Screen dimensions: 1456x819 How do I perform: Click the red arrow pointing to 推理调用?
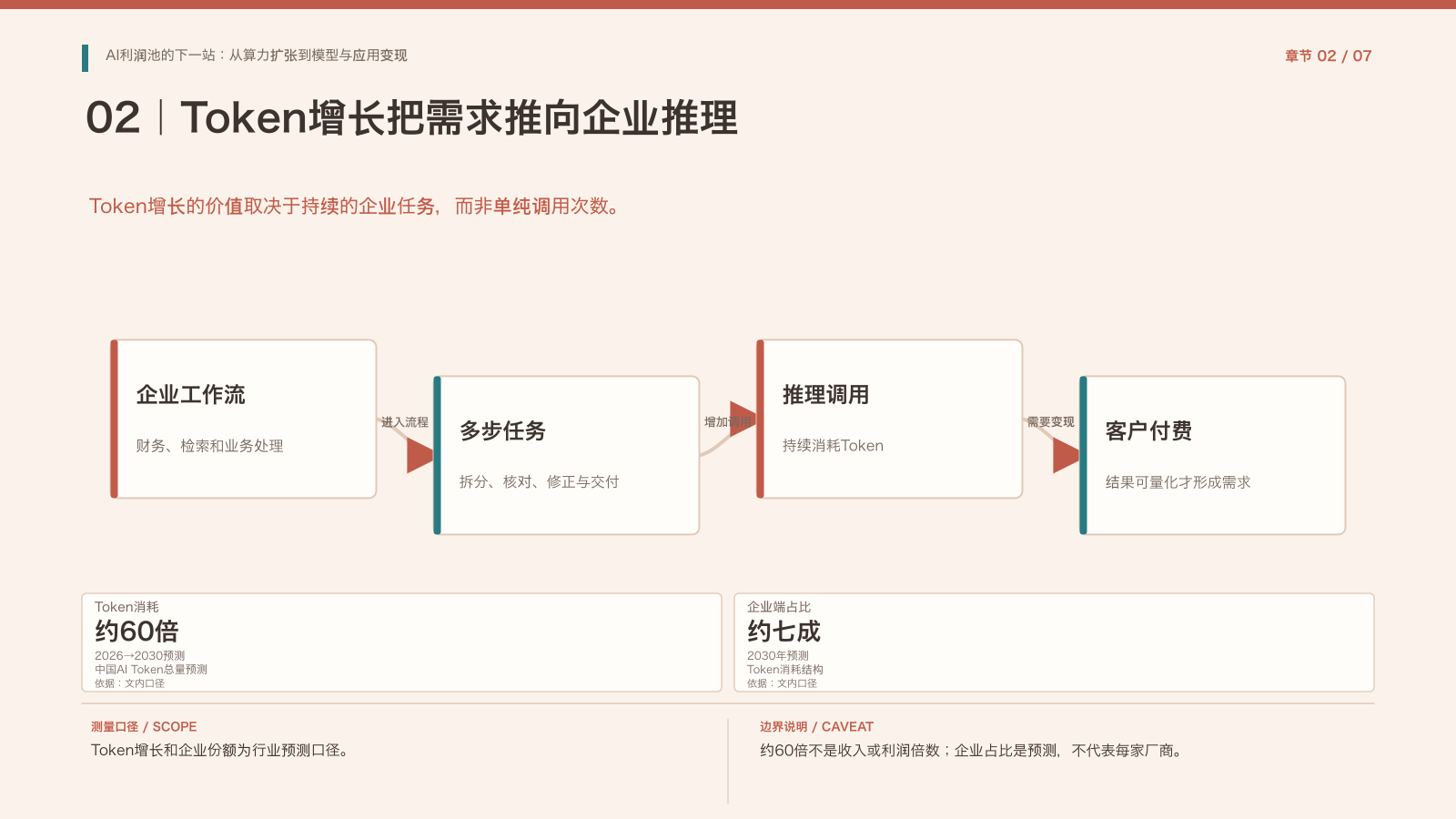click(x=743, y=419)
